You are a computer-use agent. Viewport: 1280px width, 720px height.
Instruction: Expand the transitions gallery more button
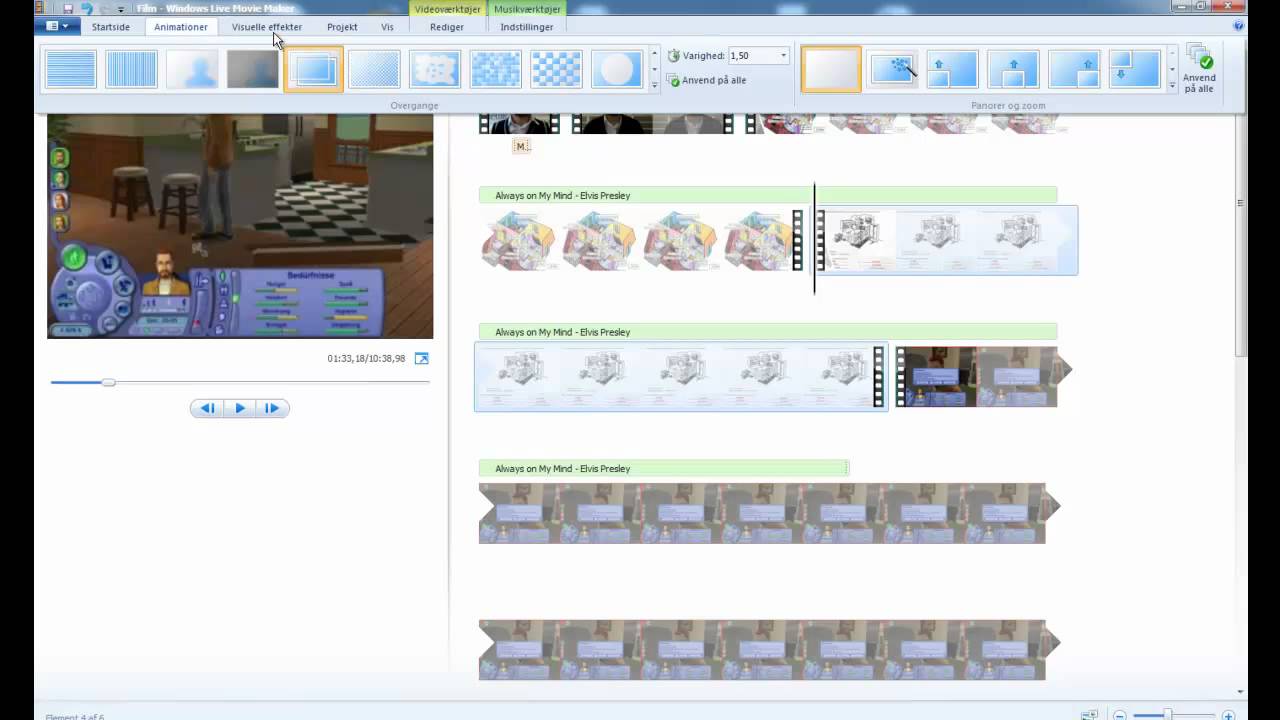pos(655,85)
